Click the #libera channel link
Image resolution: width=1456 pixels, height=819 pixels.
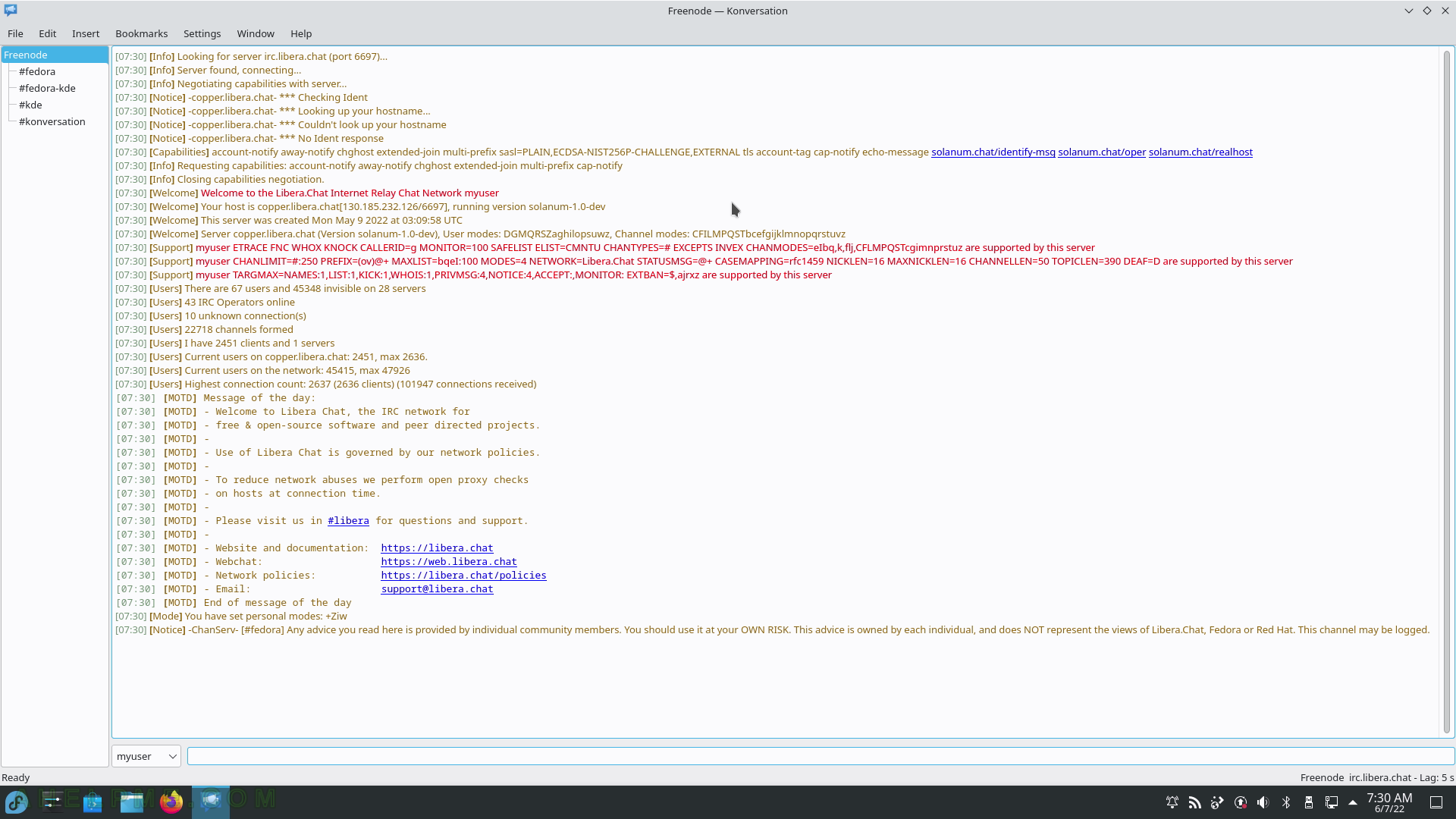(348, 520)
